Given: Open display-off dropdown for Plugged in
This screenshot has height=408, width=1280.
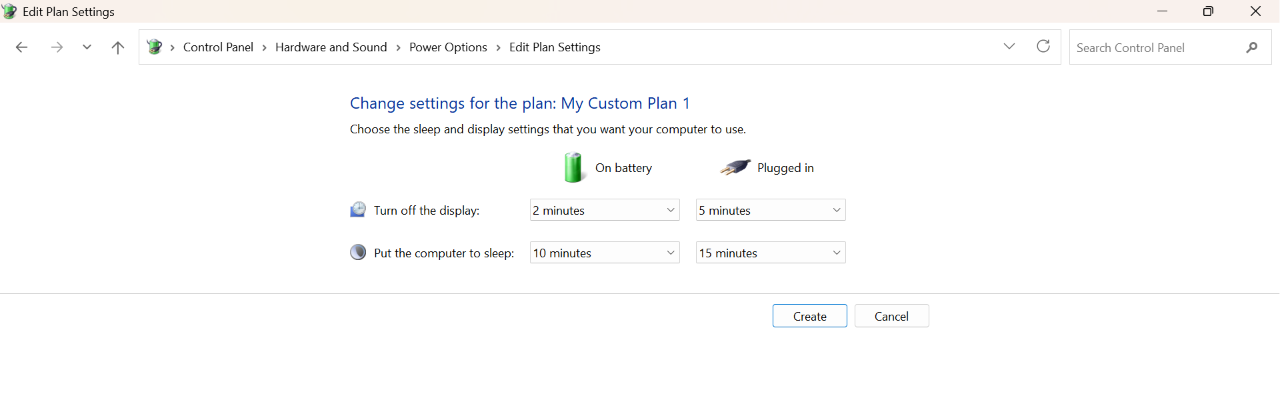Looking at the screenshot, I should pyautogui.click(x=770, y=210).
